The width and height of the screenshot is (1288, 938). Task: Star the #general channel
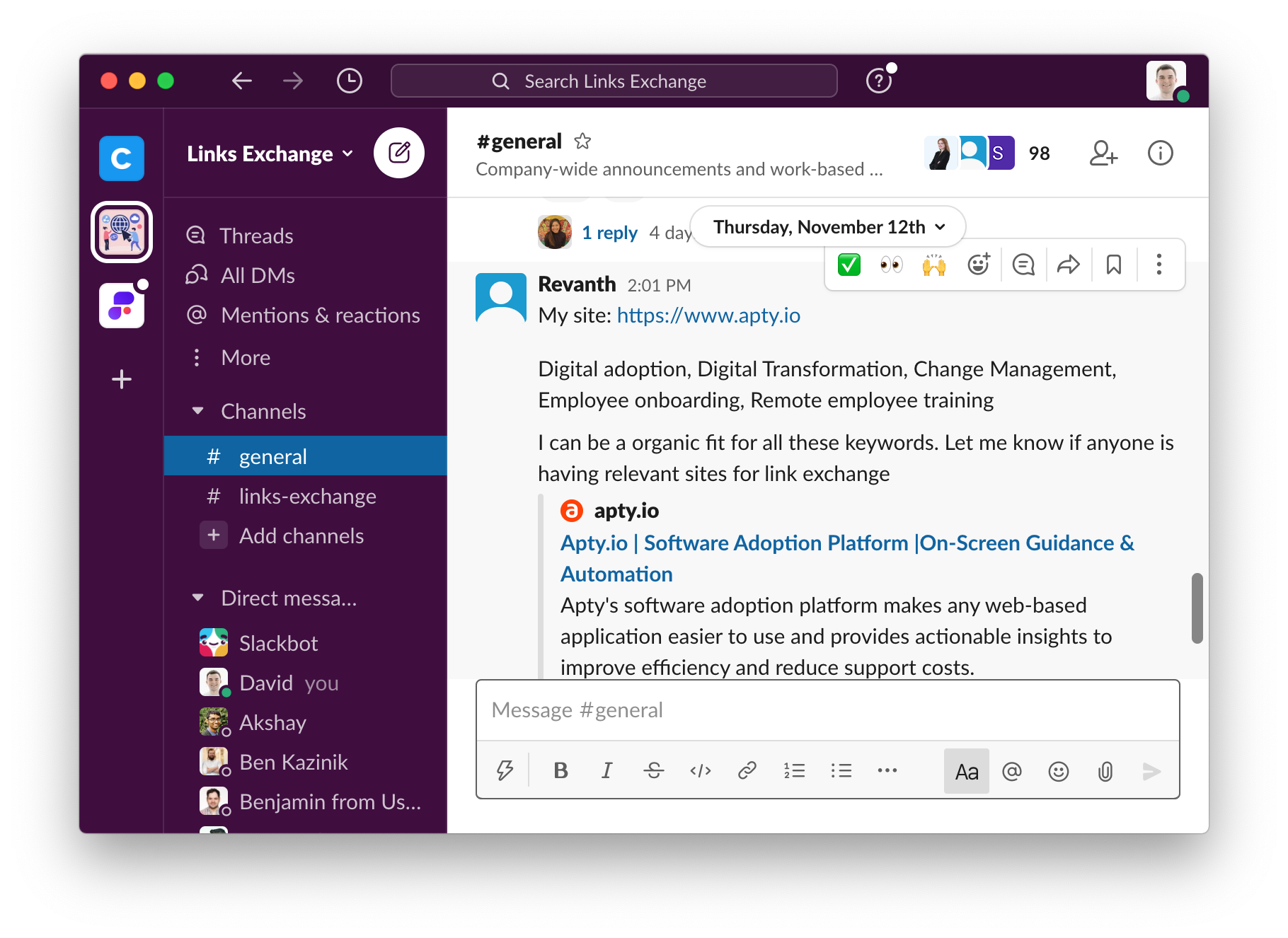582,141
